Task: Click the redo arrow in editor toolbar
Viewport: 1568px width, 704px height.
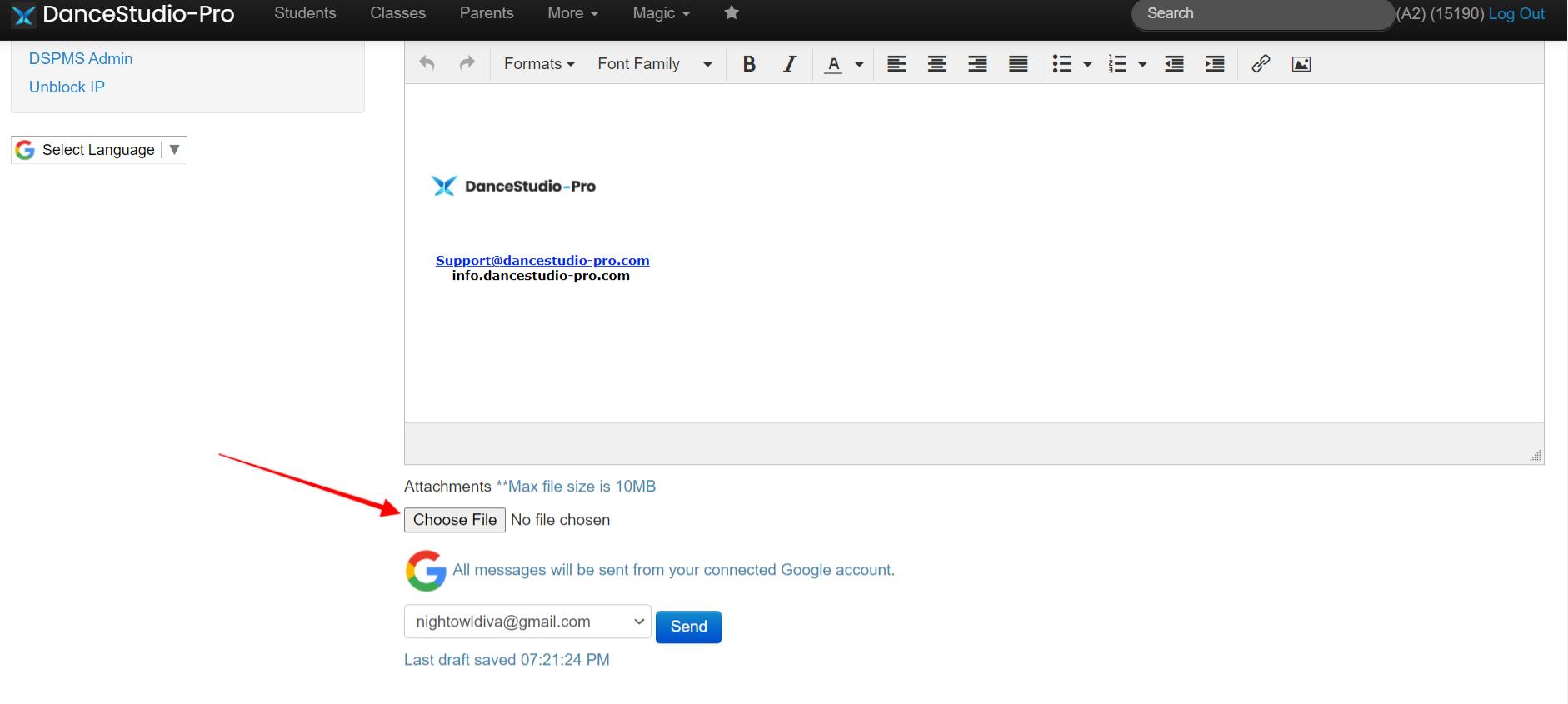Action: (467, 63)
